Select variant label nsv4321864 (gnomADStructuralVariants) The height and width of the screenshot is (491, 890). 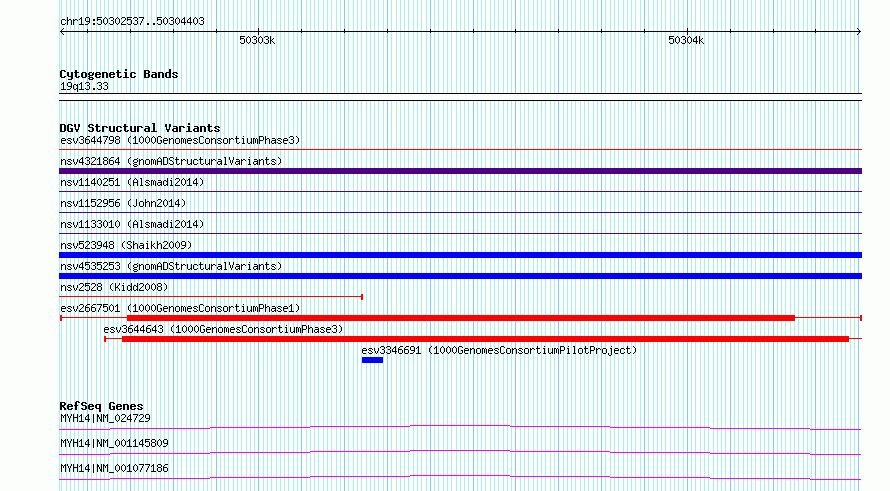(171, 161)
